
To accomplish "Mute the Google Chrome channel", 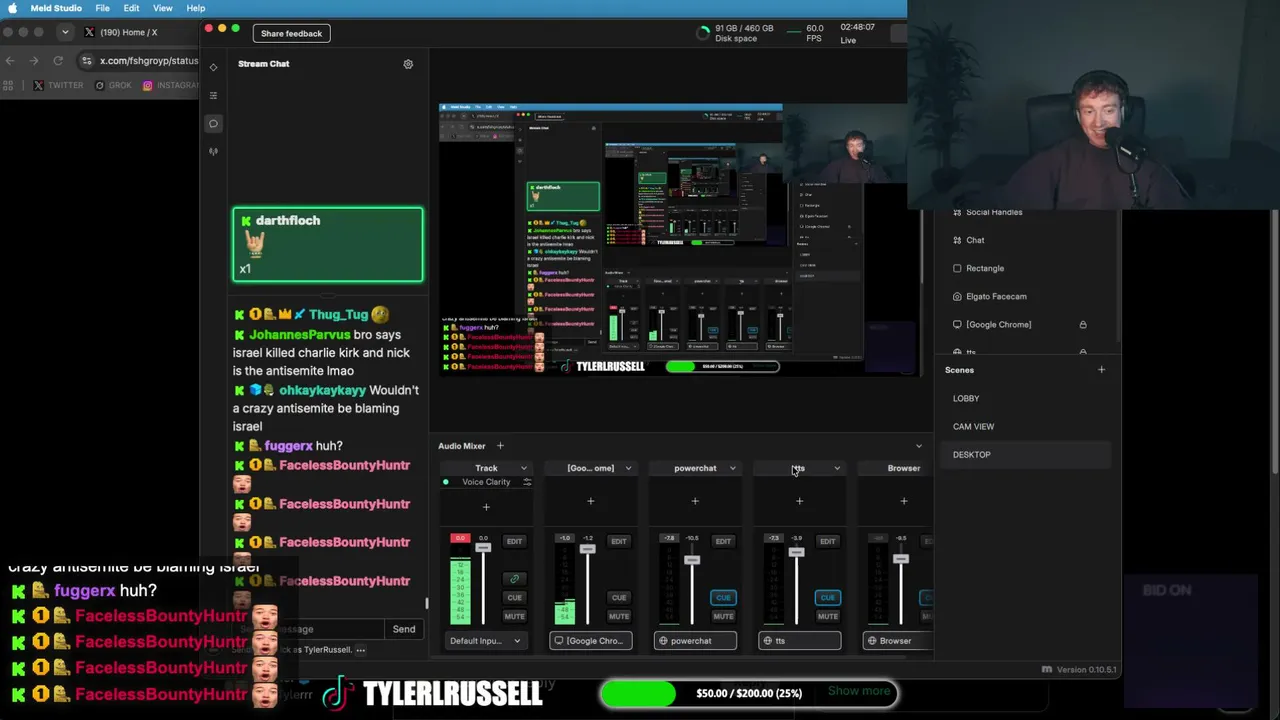I will tap(619, 616).
